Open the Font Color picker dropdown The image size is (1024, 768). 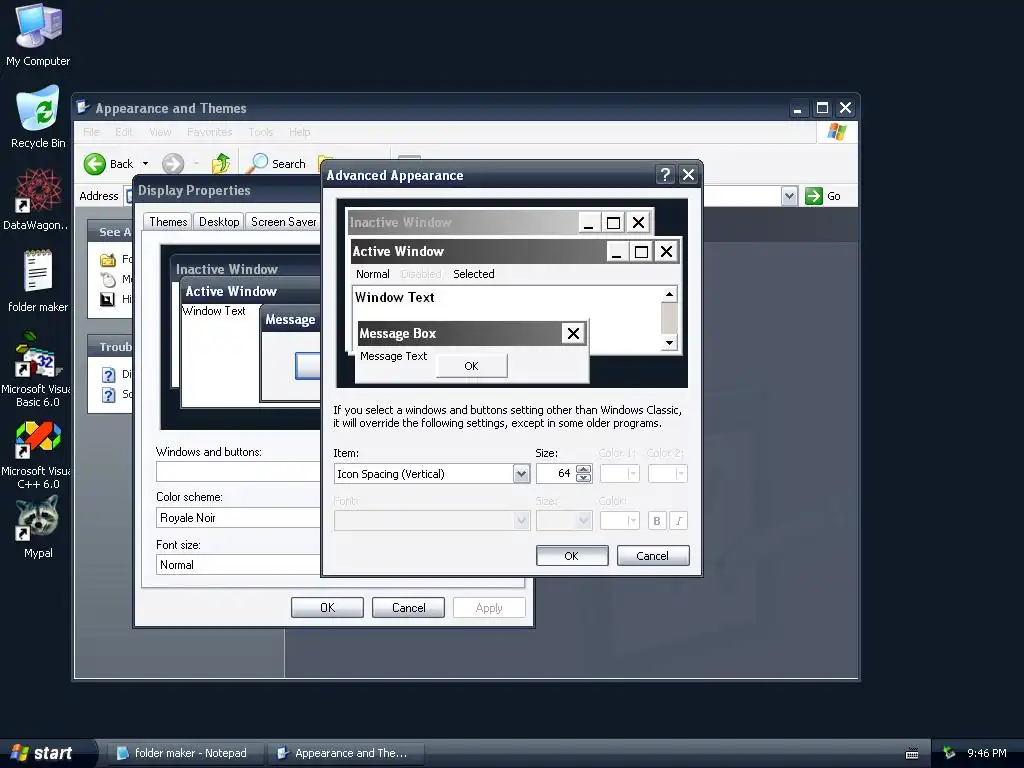620,520
